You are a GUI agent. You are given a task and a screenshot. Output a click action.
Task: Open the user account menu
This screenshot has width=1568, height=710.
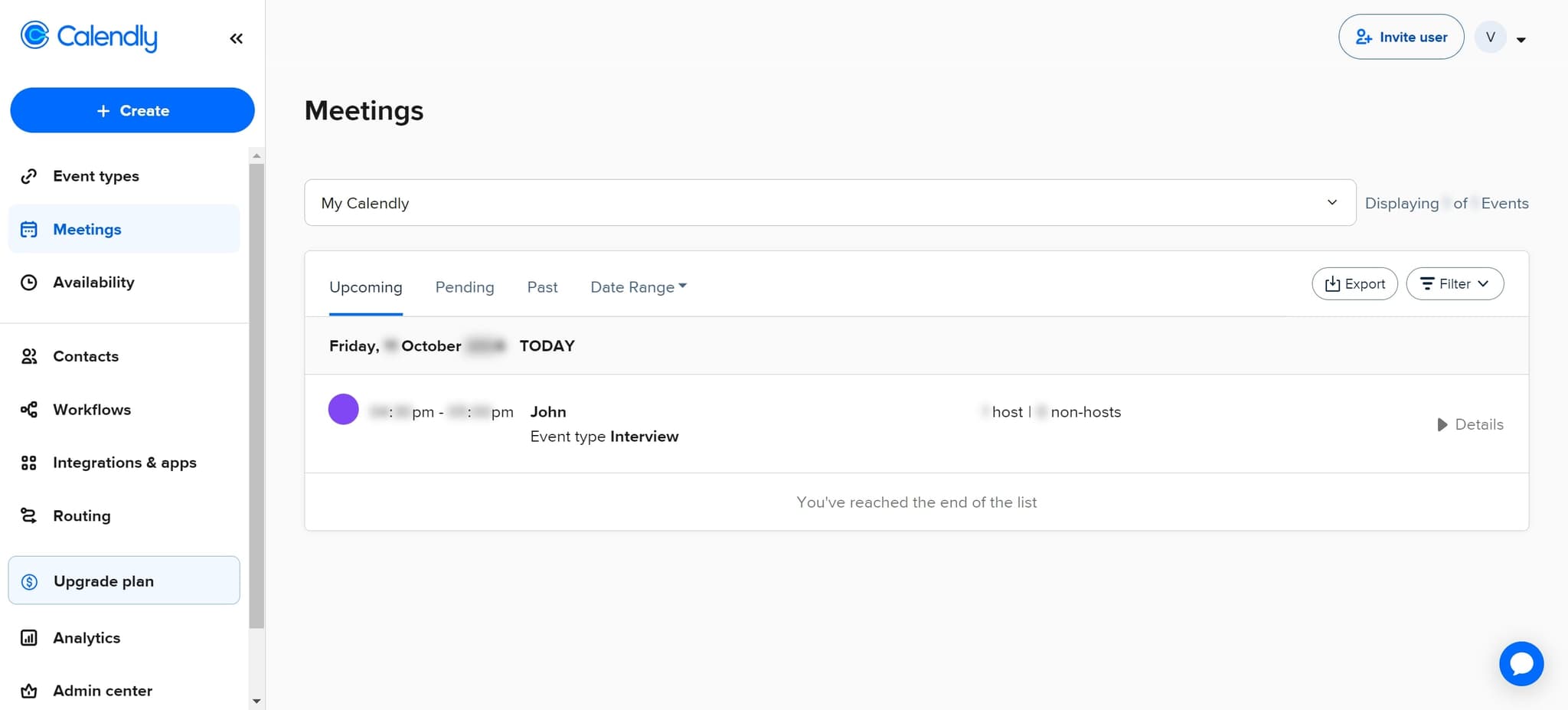click(x=1501, y=37)
